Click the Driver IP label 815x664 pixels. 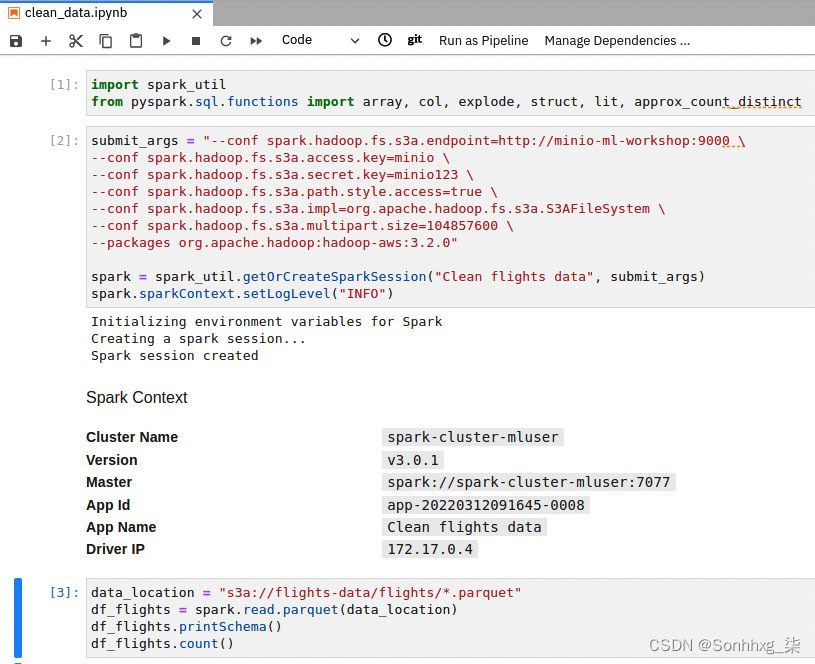115,549
